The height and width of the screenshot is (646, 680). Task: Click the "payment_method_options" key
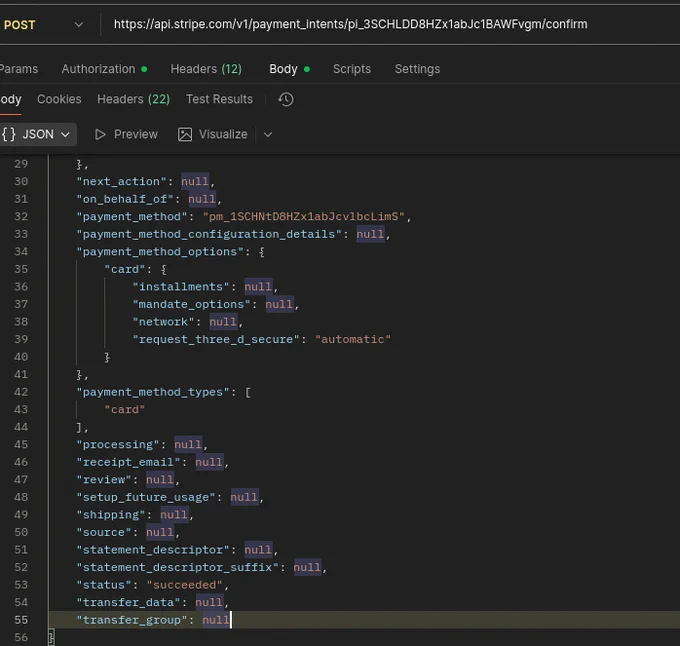coord(160,251)
